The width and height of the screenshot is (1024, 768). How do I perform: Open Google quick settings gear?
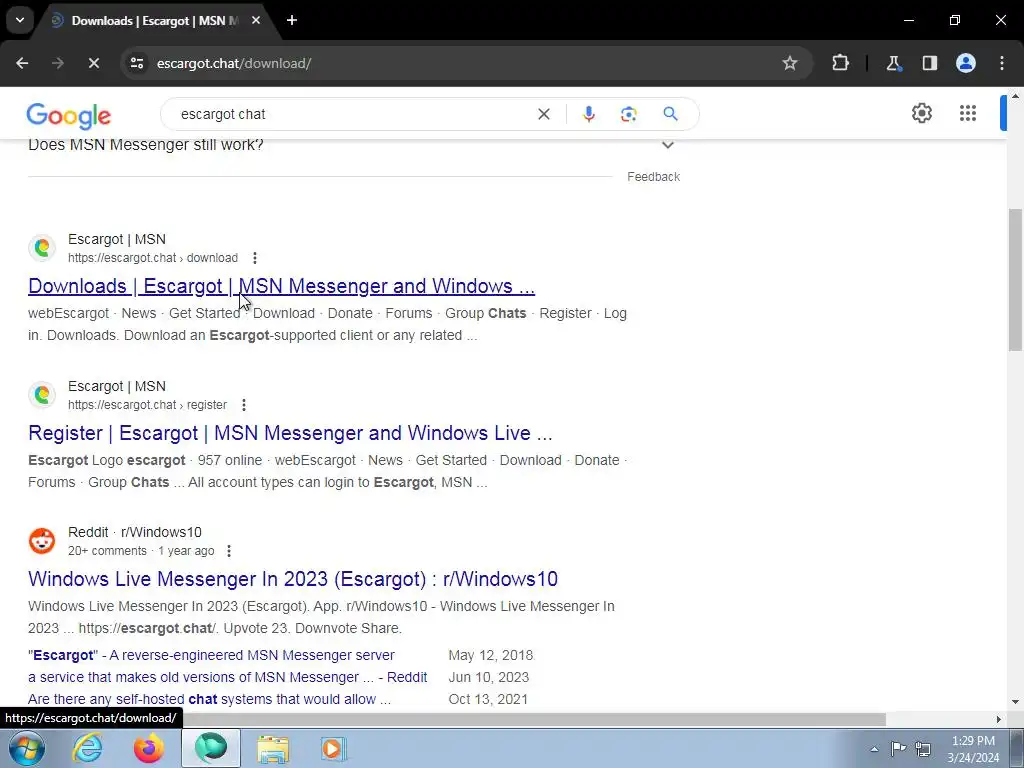(921, 113)
